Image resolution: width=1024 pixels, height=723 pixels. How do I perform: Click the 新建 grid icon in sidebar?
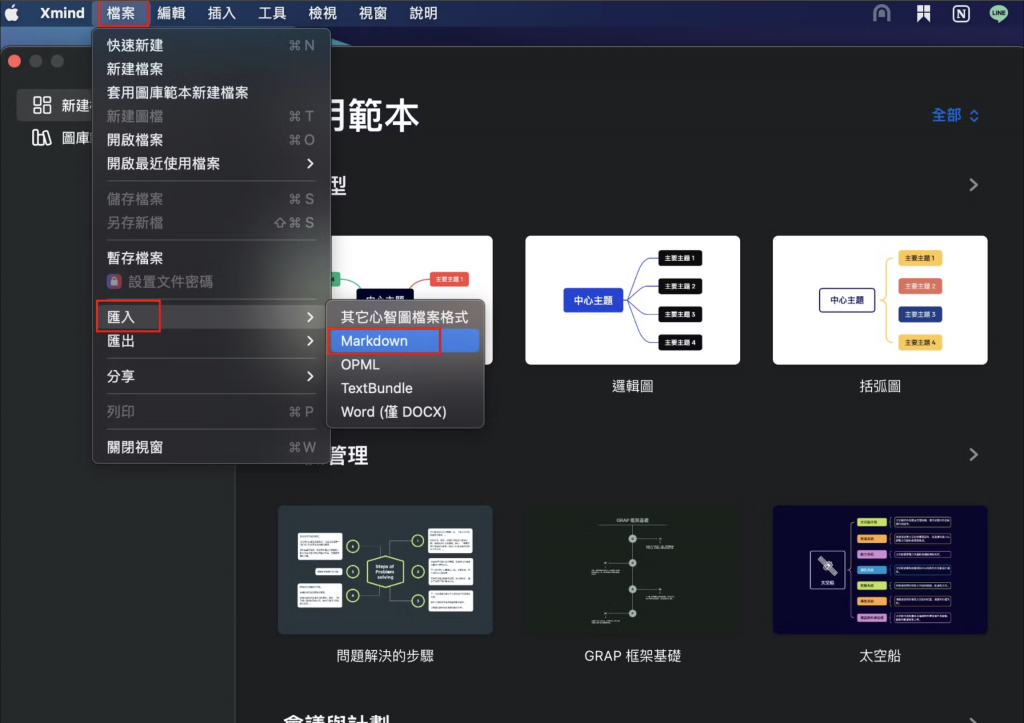click(42, 105)
